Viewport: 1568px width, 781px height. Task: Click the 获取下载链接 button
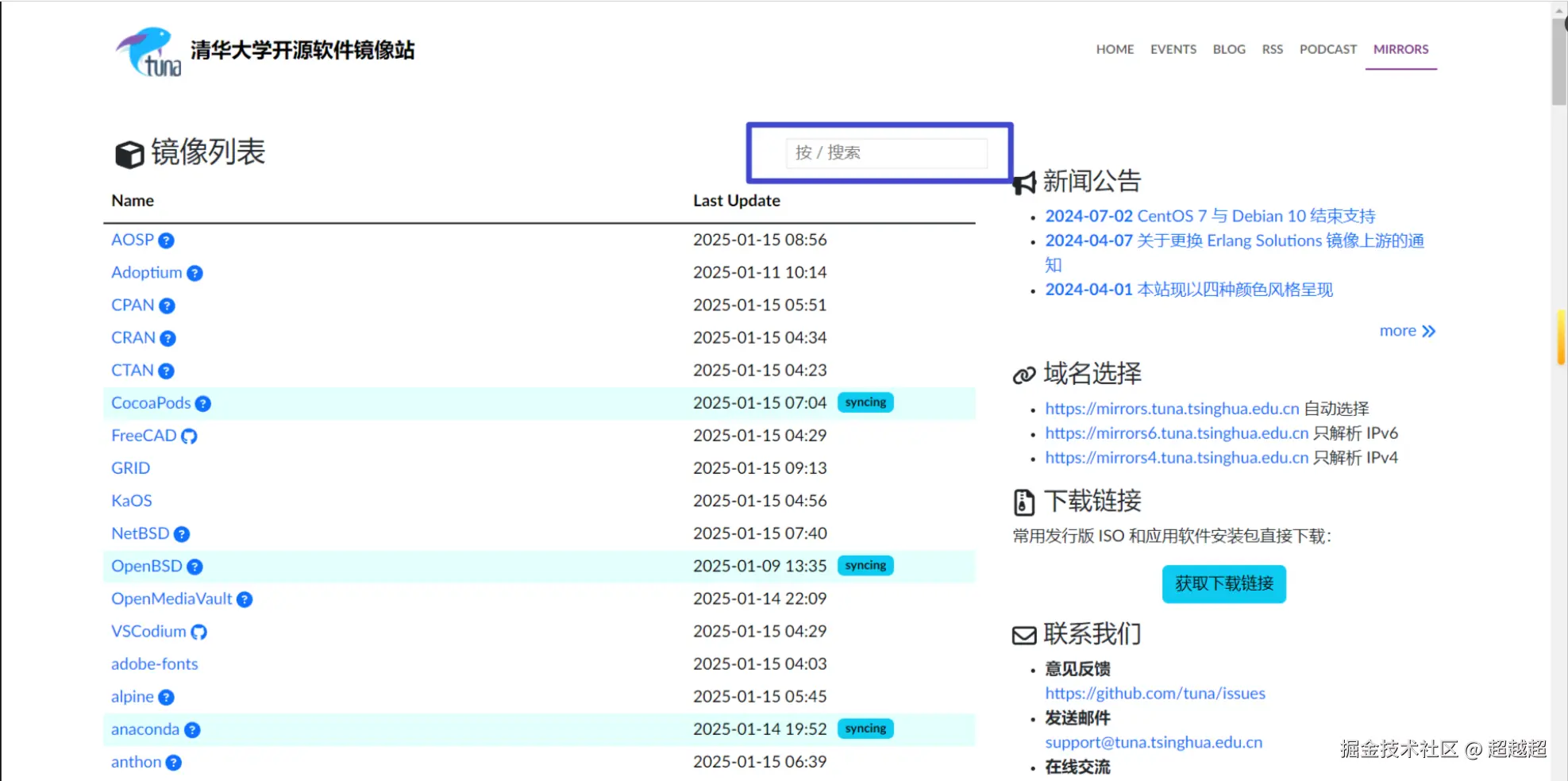coord(1223,584)
